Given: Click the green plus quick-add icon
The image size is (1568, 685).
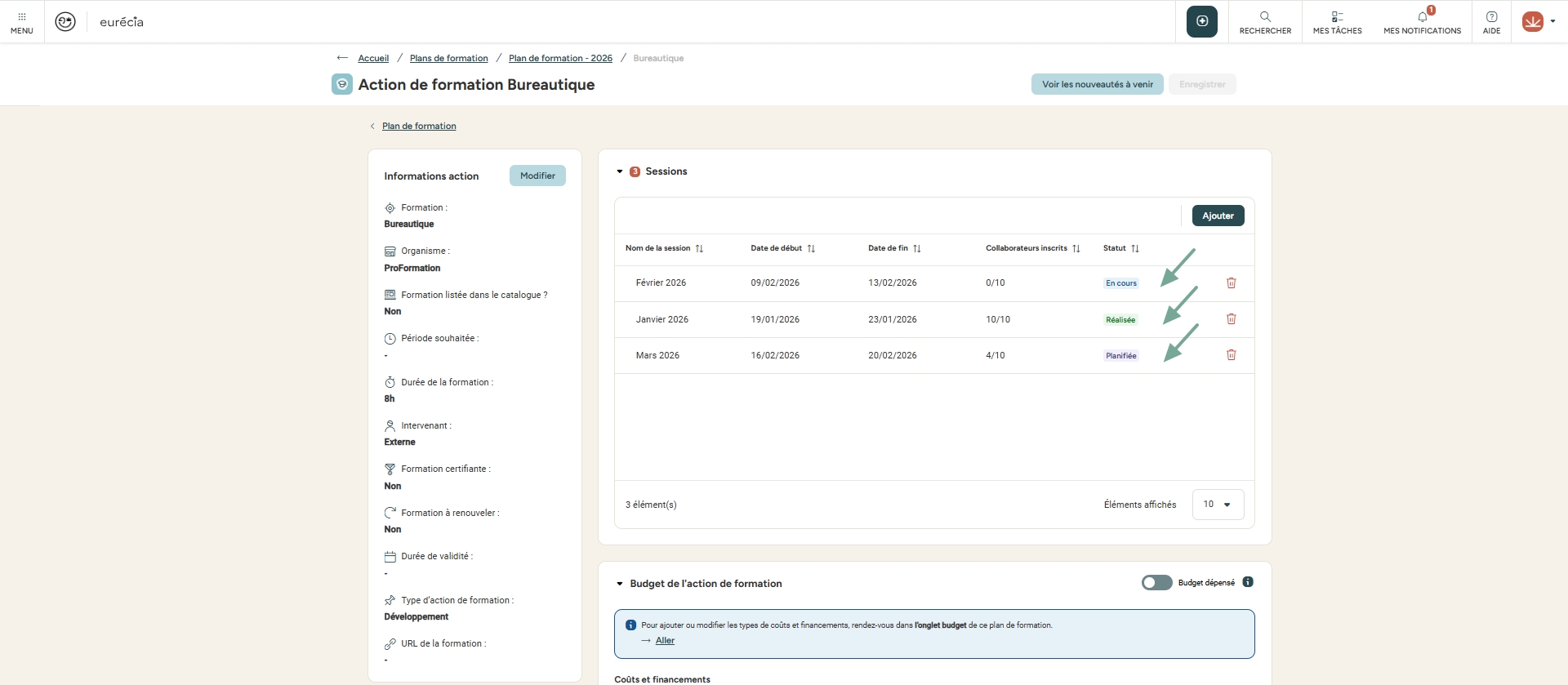Looking at the screenshot, I should coord(1201,21).
